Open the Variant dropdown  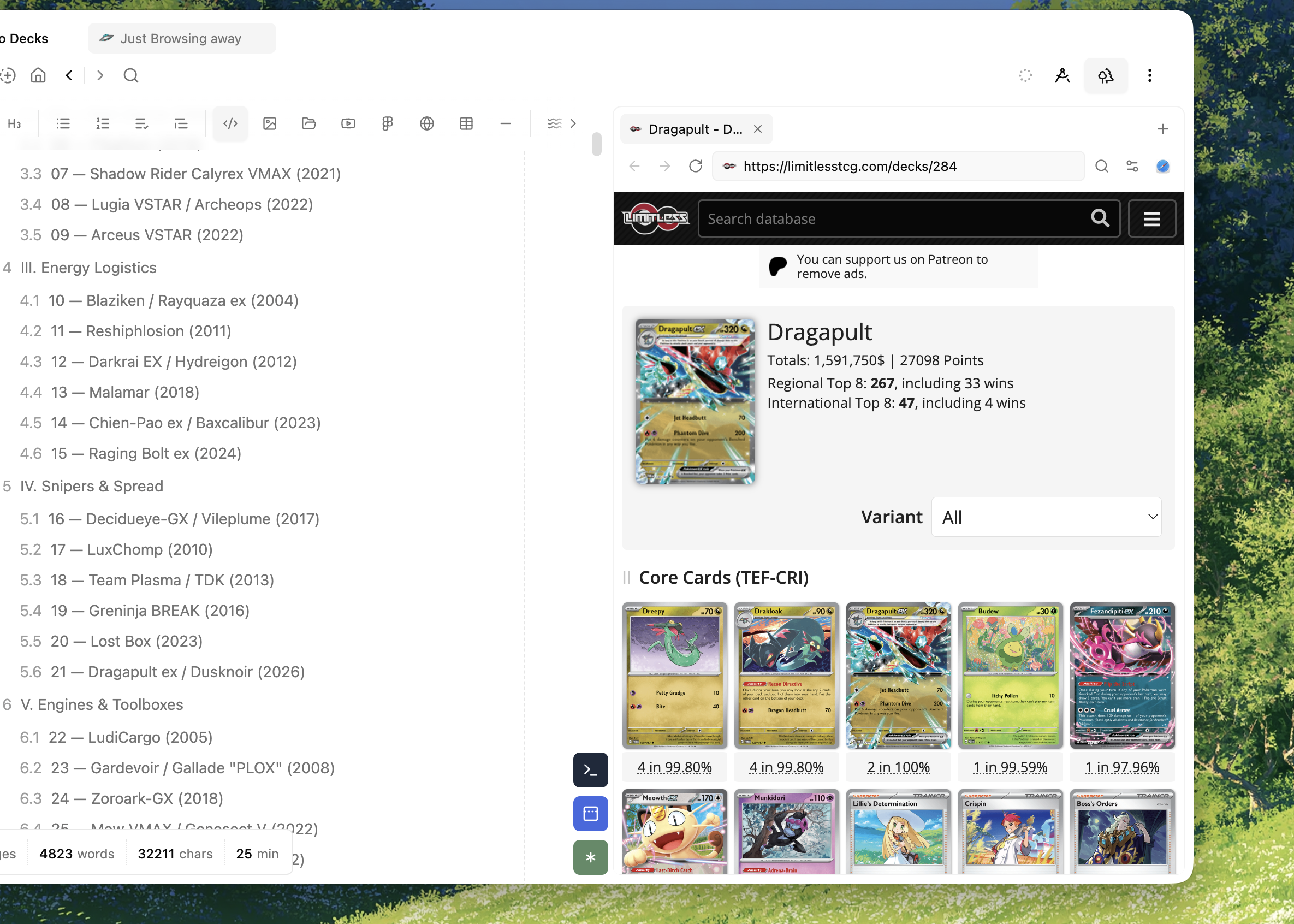(x=1047, y=517)
